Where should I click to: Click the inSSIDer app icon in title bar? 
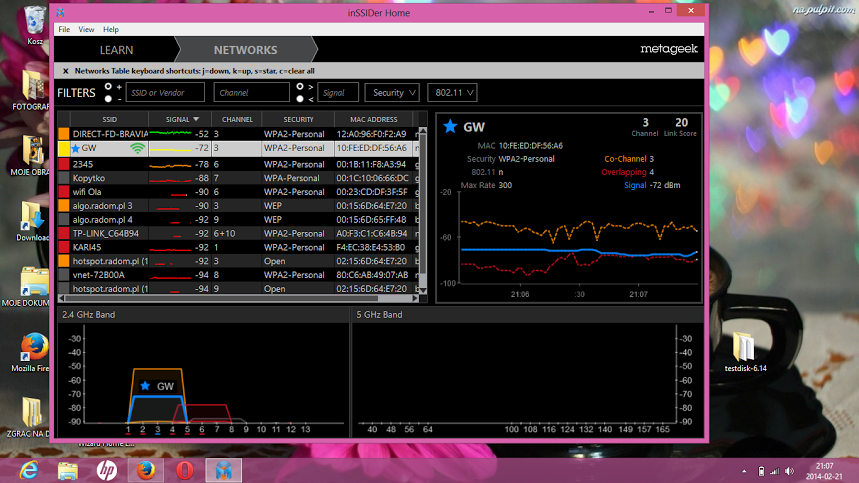[x=60, y=12]
